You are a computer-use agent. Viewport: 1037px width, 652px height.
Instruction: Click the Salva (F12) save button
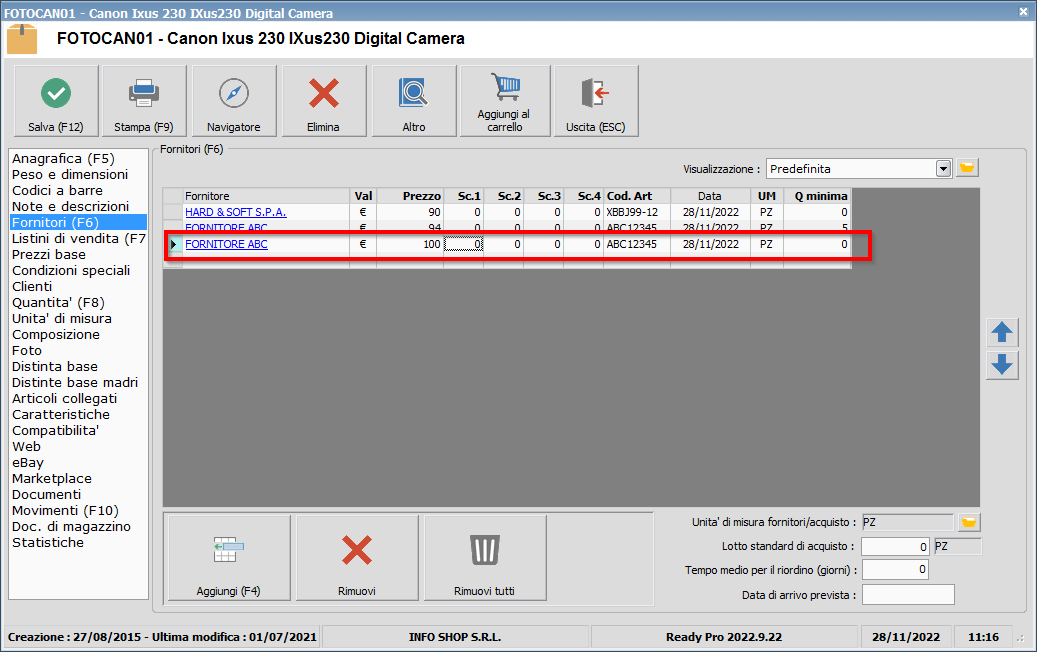pyautogui.click(x=56, y=101)
